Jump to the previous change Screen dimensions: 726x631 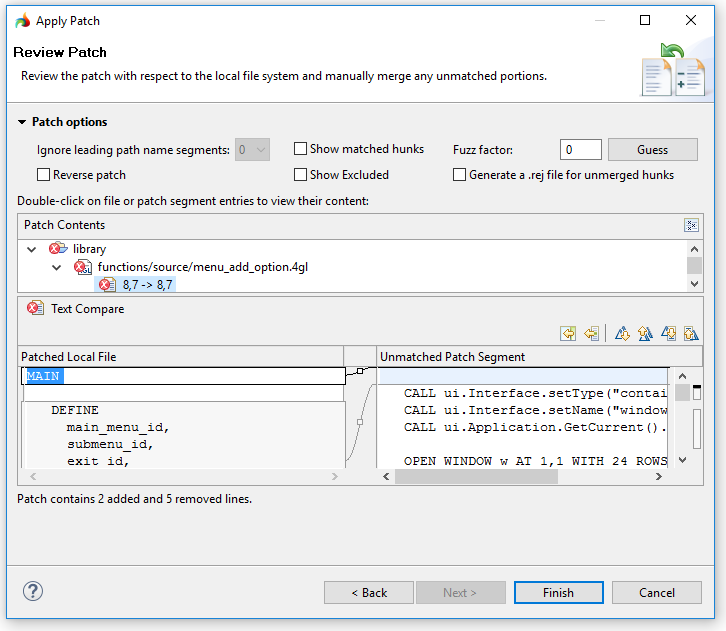point(690,333)
